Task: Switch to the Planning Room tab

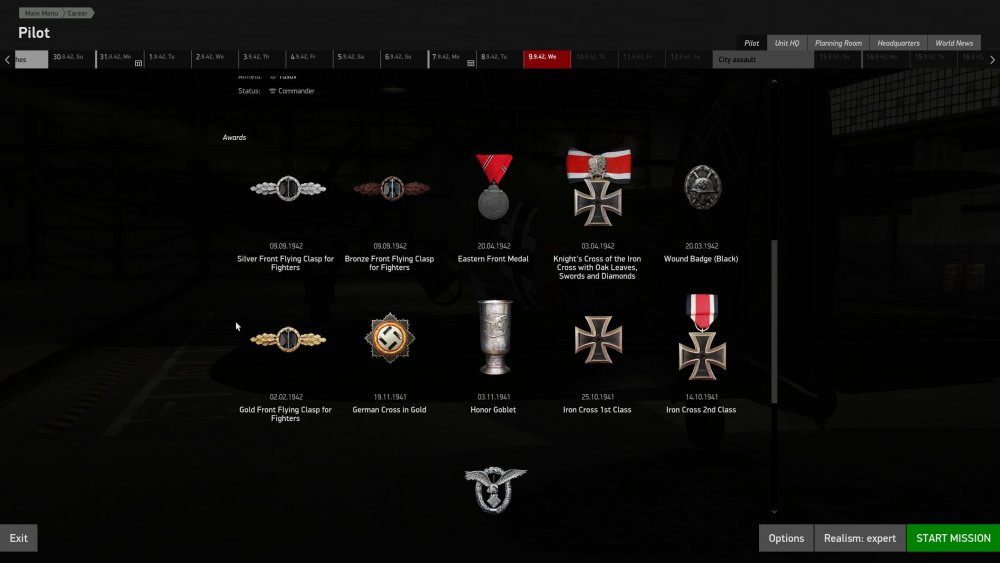Action: pos(838,43)
